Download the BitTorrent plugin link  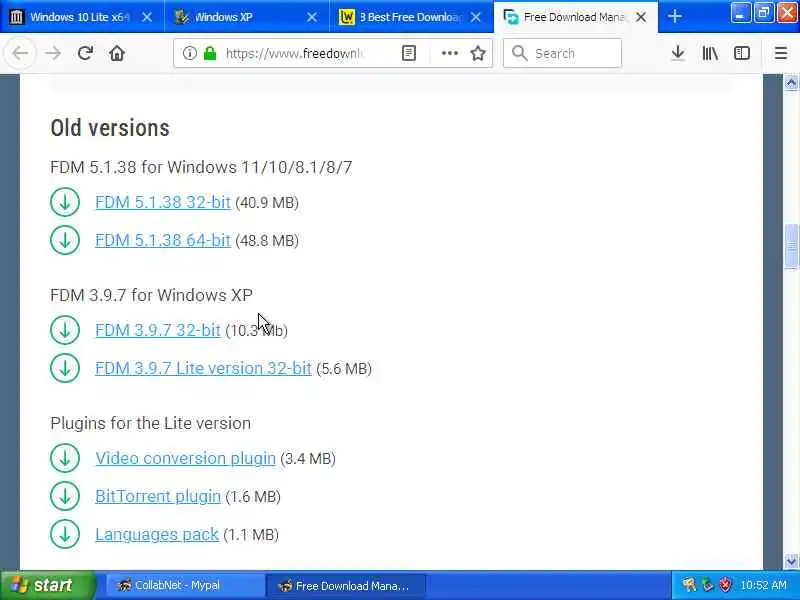coord(158,496)
